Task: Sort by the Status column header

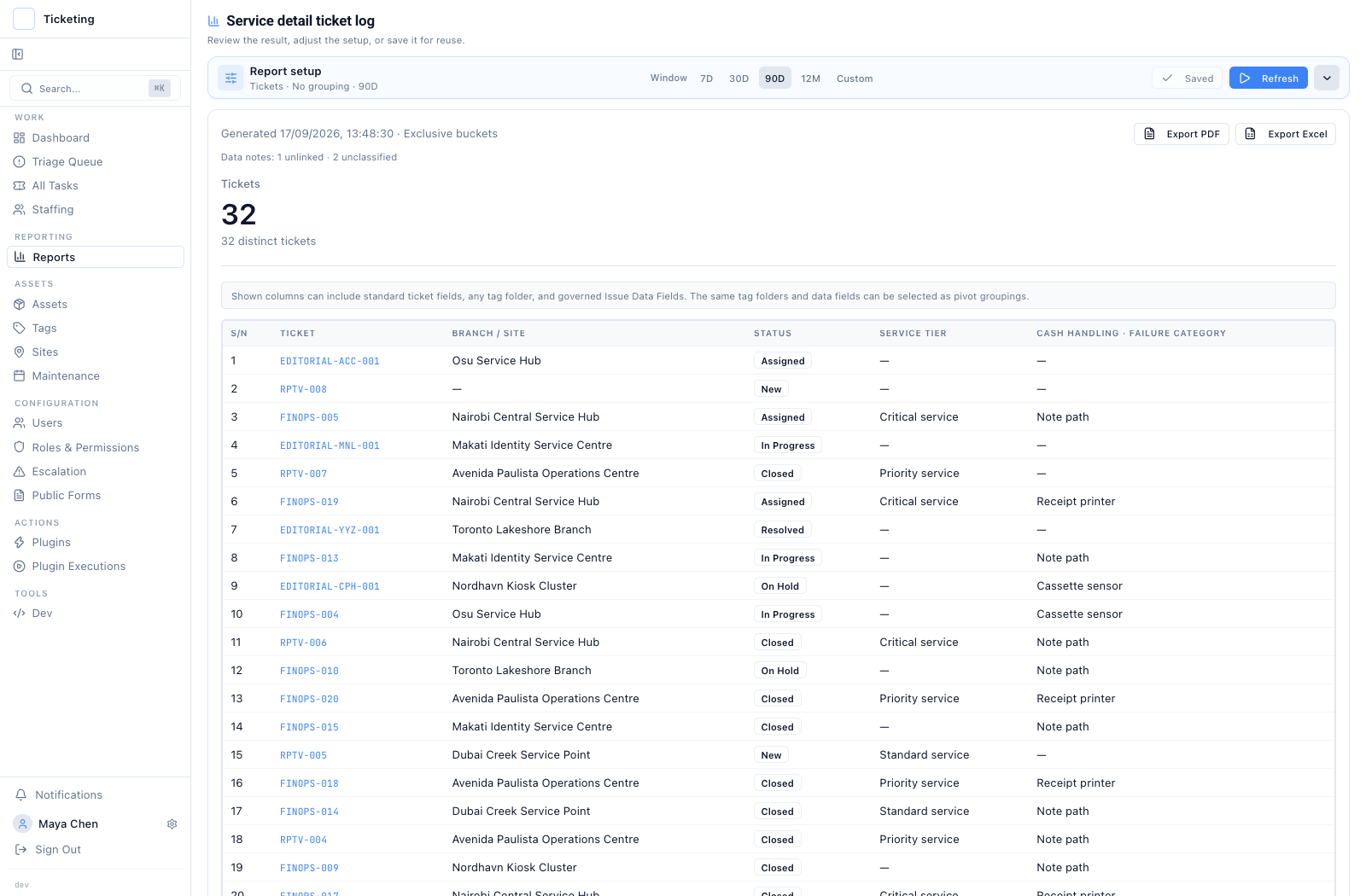Action: coord(772,334)
